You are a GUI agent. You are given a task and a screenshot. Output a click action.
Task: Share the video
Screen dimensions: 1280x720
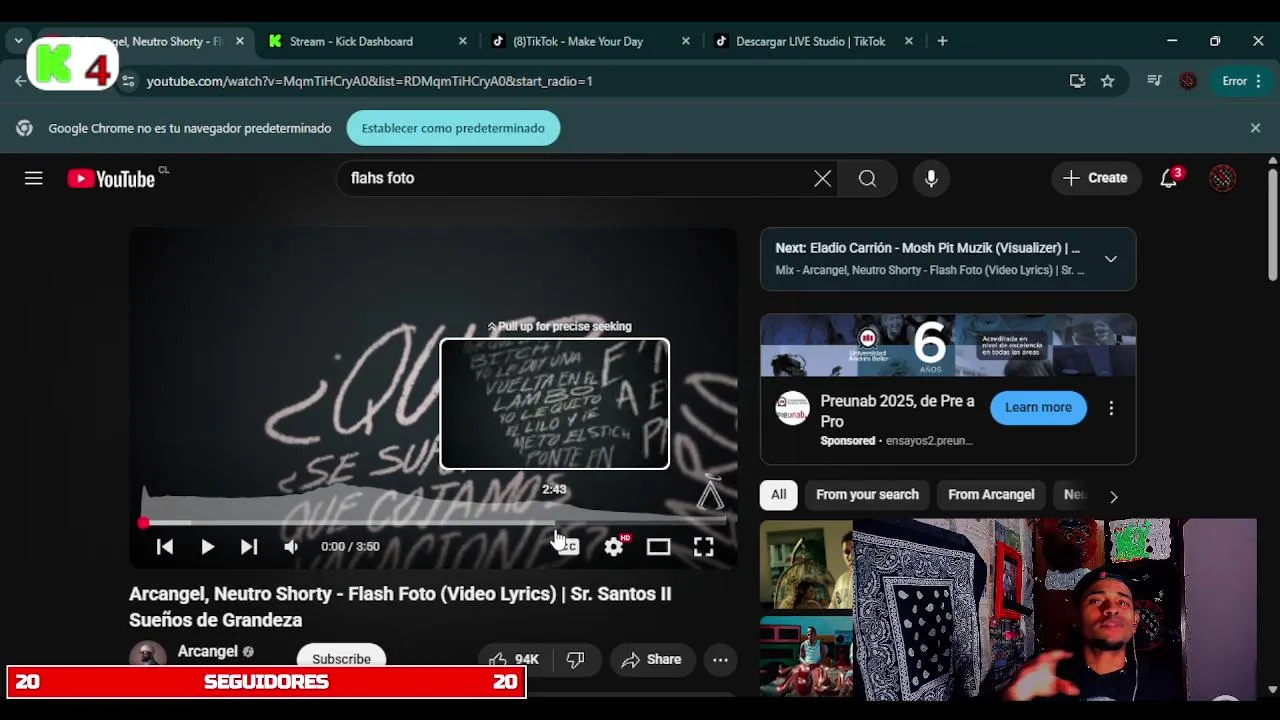tap(652, 659)
